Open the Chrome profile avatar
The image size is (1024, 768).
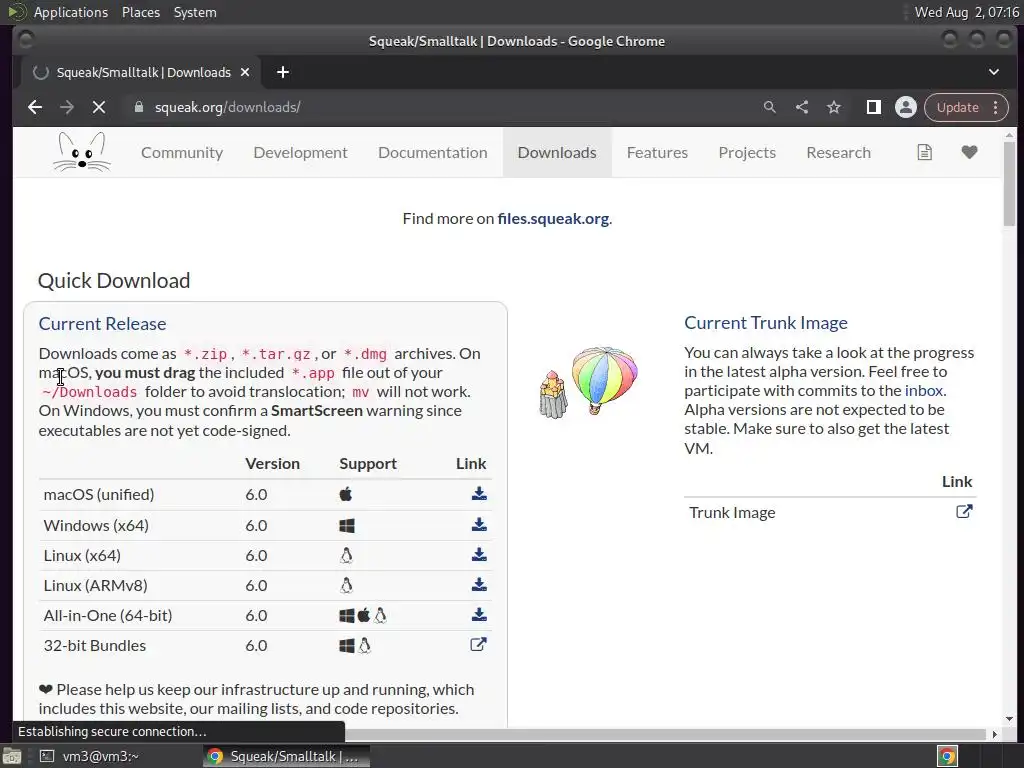coord(906,107)
